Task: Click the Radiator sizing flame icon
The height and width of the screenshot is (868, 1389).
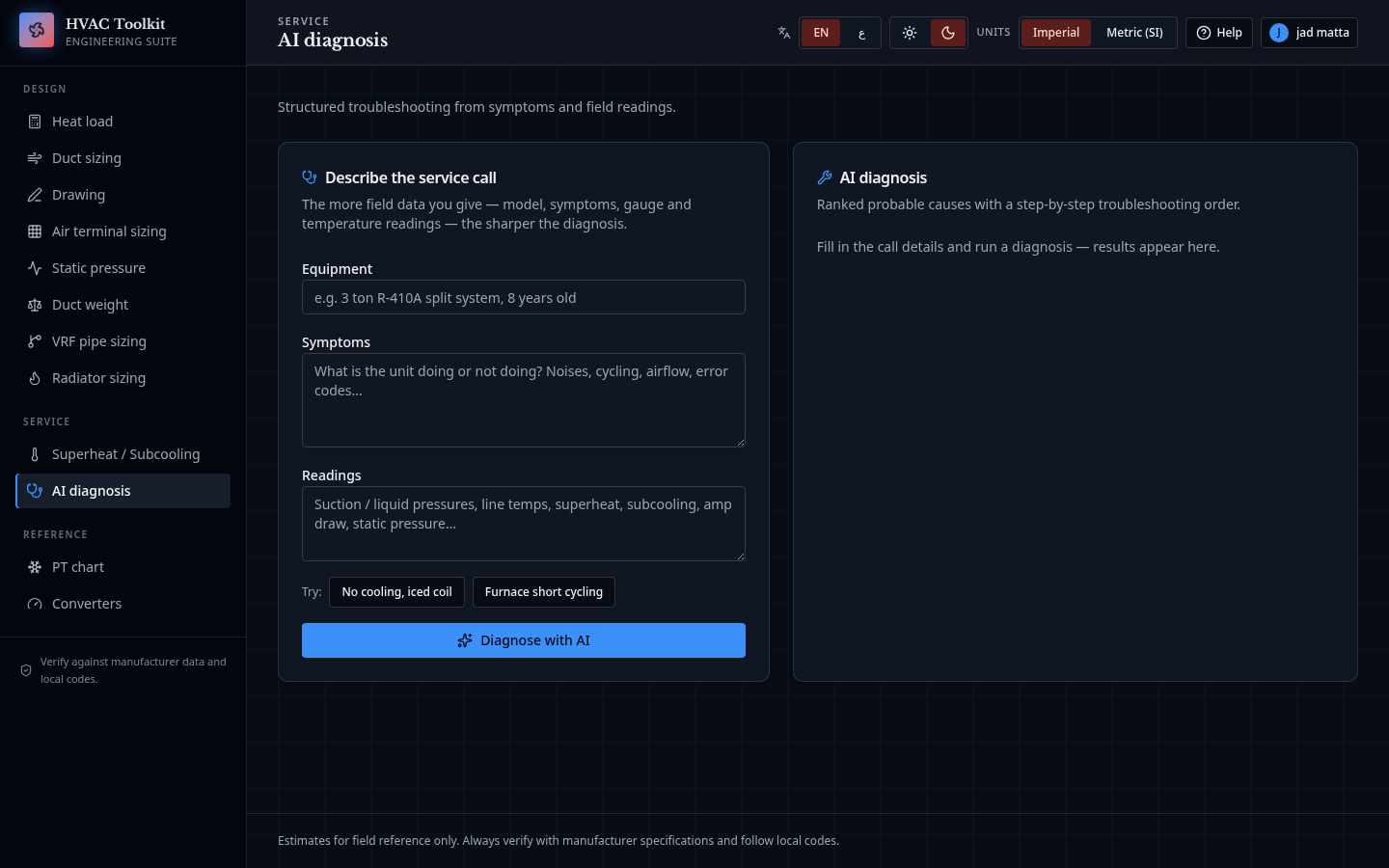Action: pyautogui.click(x=35, y=378)
